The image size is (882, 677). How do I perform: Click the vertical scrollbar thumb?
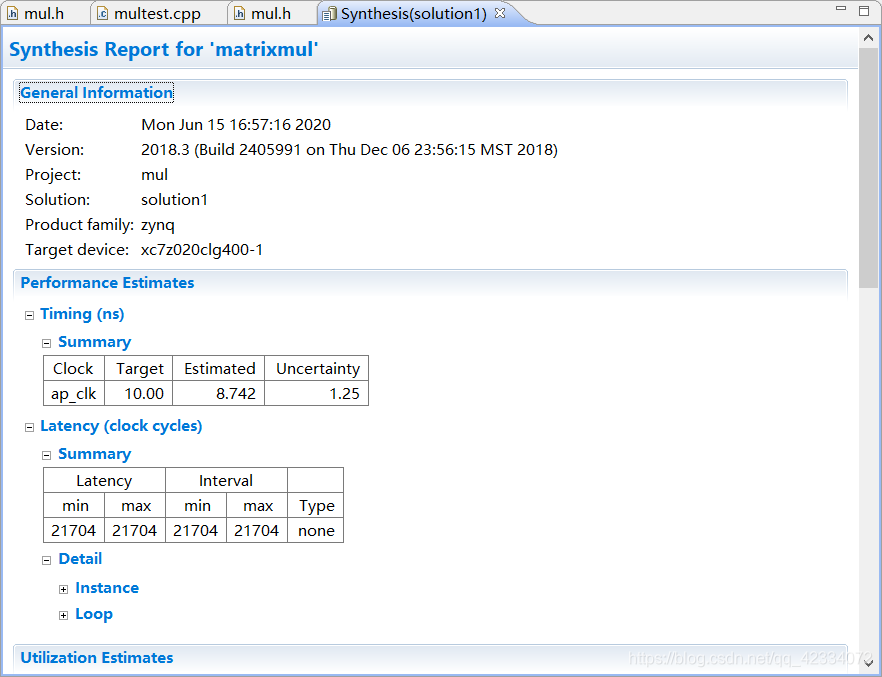(x=867, y=169)
